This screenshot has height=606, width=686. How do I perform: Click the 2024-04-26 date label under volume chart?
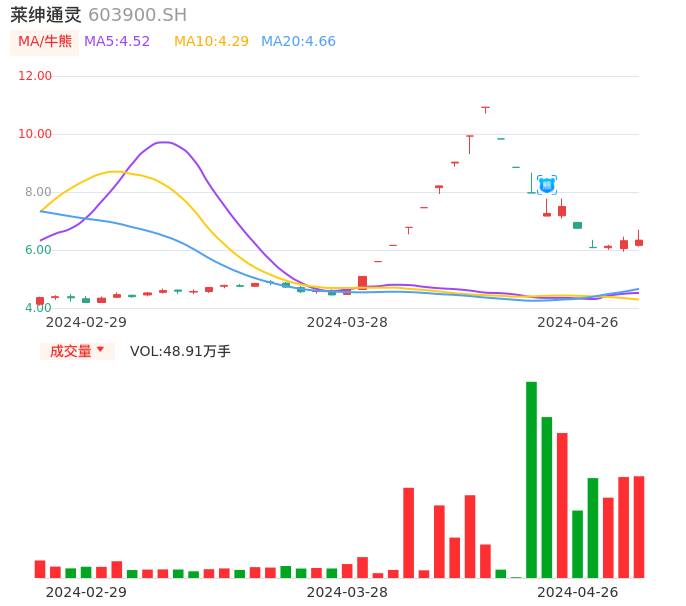577,592
